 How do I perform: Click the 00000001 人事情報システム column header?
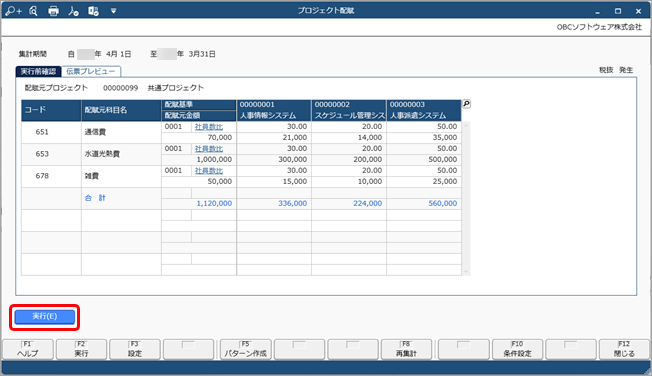click(274, 110)
